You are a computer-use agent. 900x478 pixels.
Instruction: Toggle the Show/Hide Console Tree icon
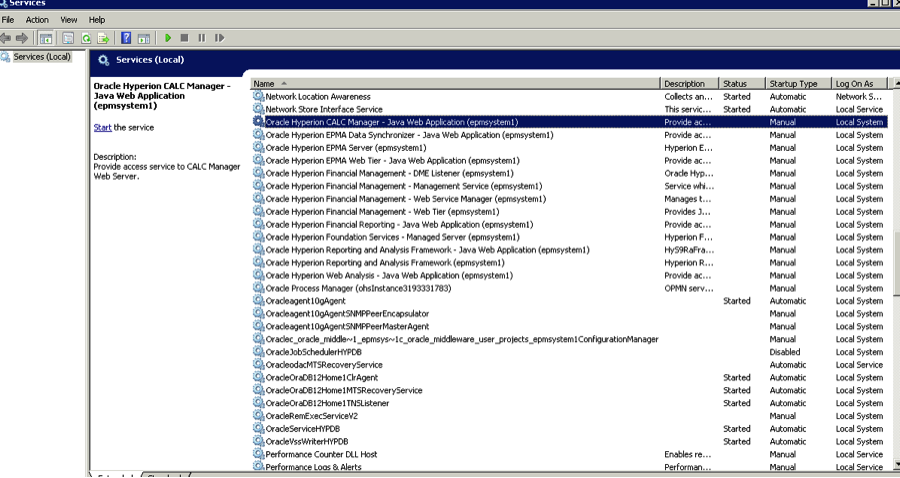pyautogui.click(x=45, y=38)
